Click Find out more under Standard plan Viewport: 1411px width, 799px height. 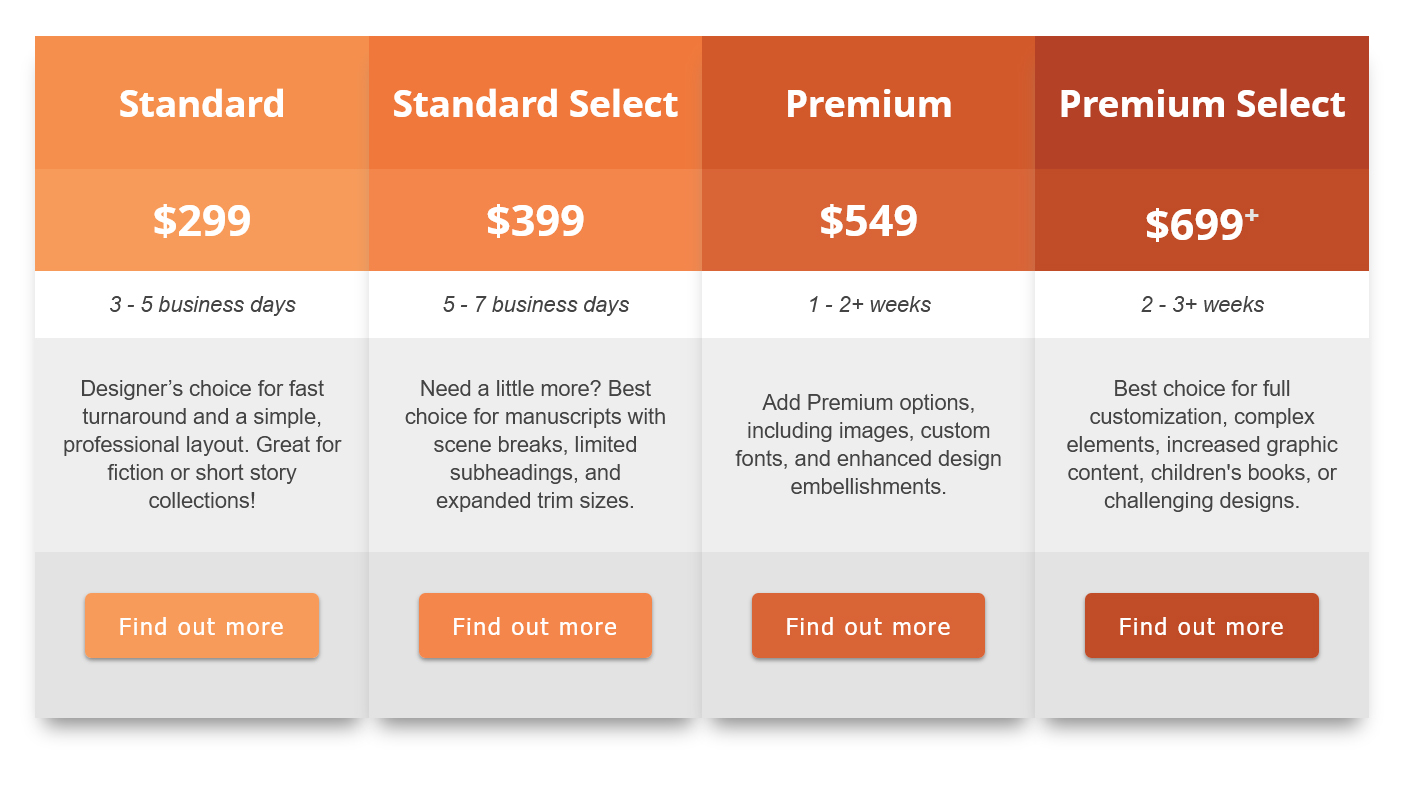(x=201, y=626)
